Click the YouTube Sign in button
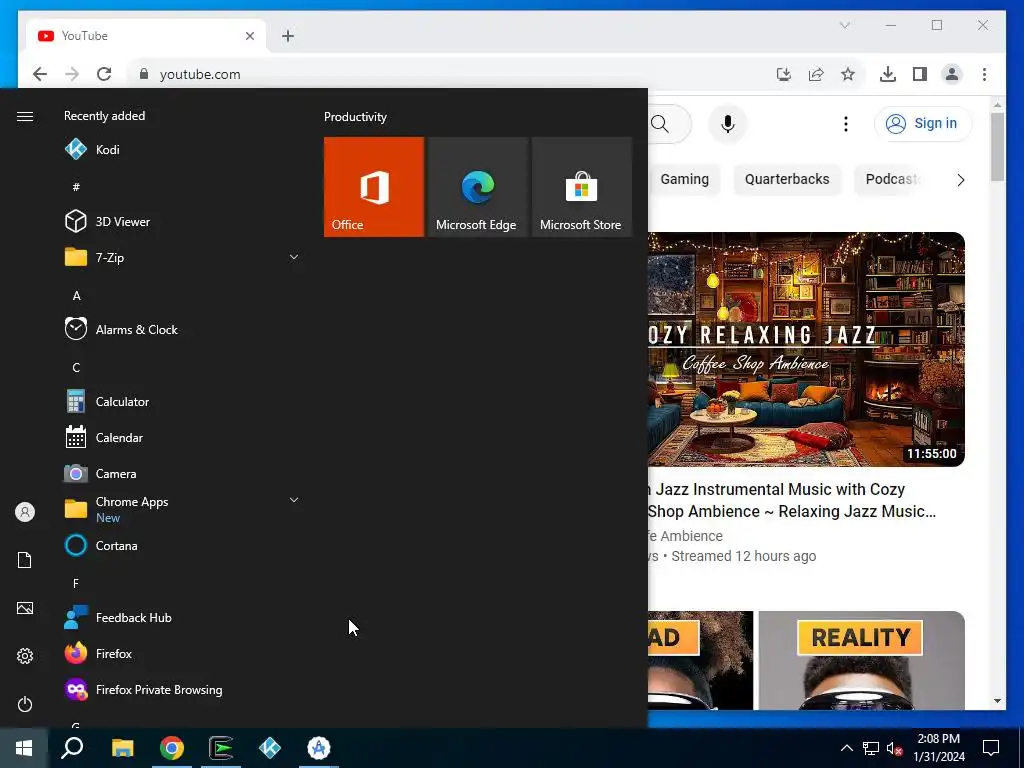 923,123
